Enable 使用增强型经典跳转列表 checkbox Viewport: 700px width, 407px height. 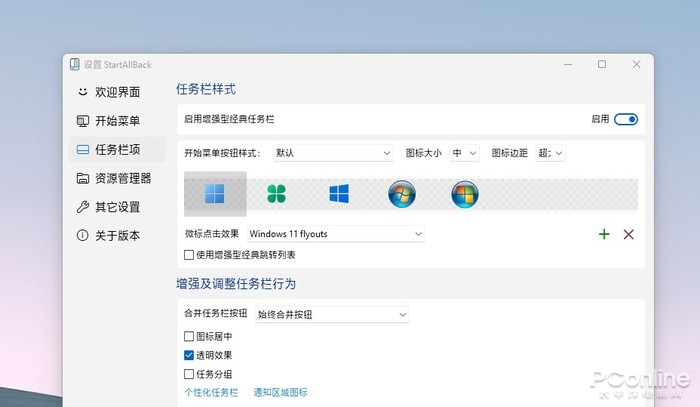(x=189, y=255)
